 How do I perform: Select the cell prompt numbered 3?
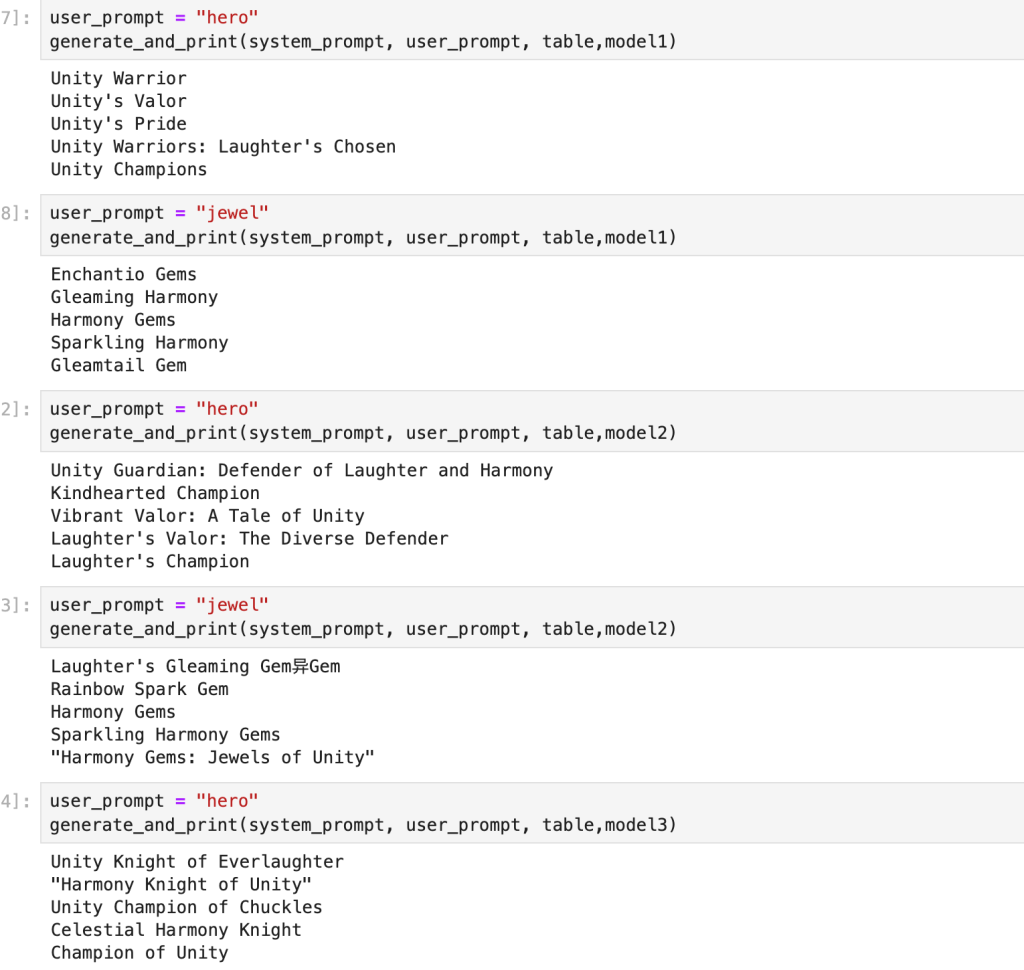[x=16, y=606]
